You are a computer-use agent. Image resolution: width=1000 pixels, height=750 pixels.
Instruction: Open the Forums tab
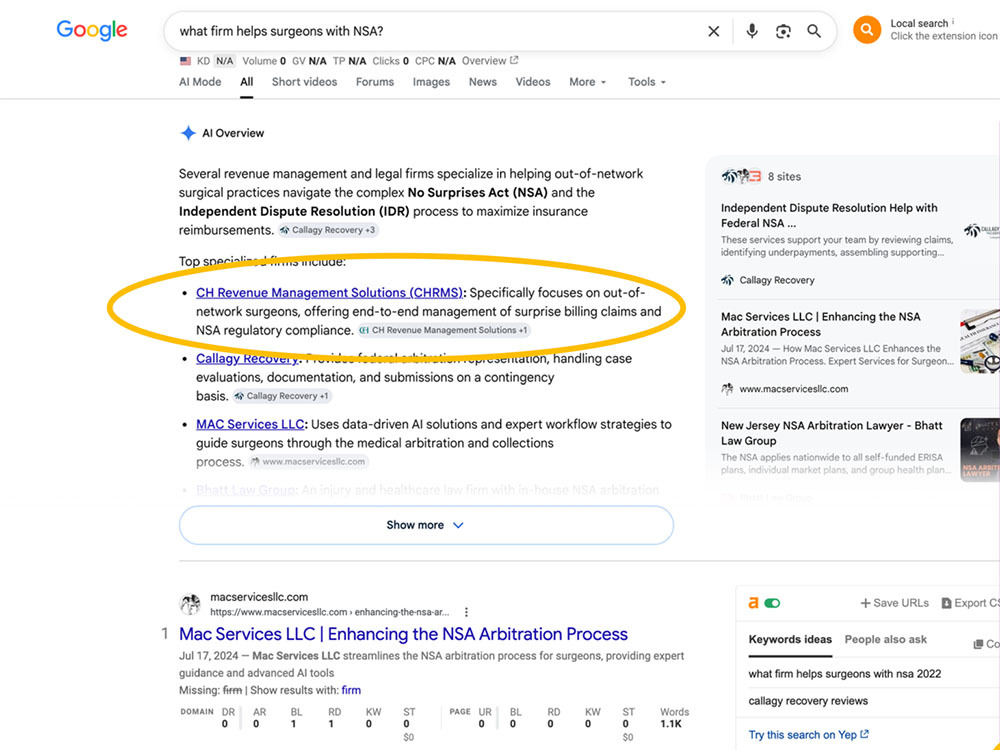[x=375, y=82]
